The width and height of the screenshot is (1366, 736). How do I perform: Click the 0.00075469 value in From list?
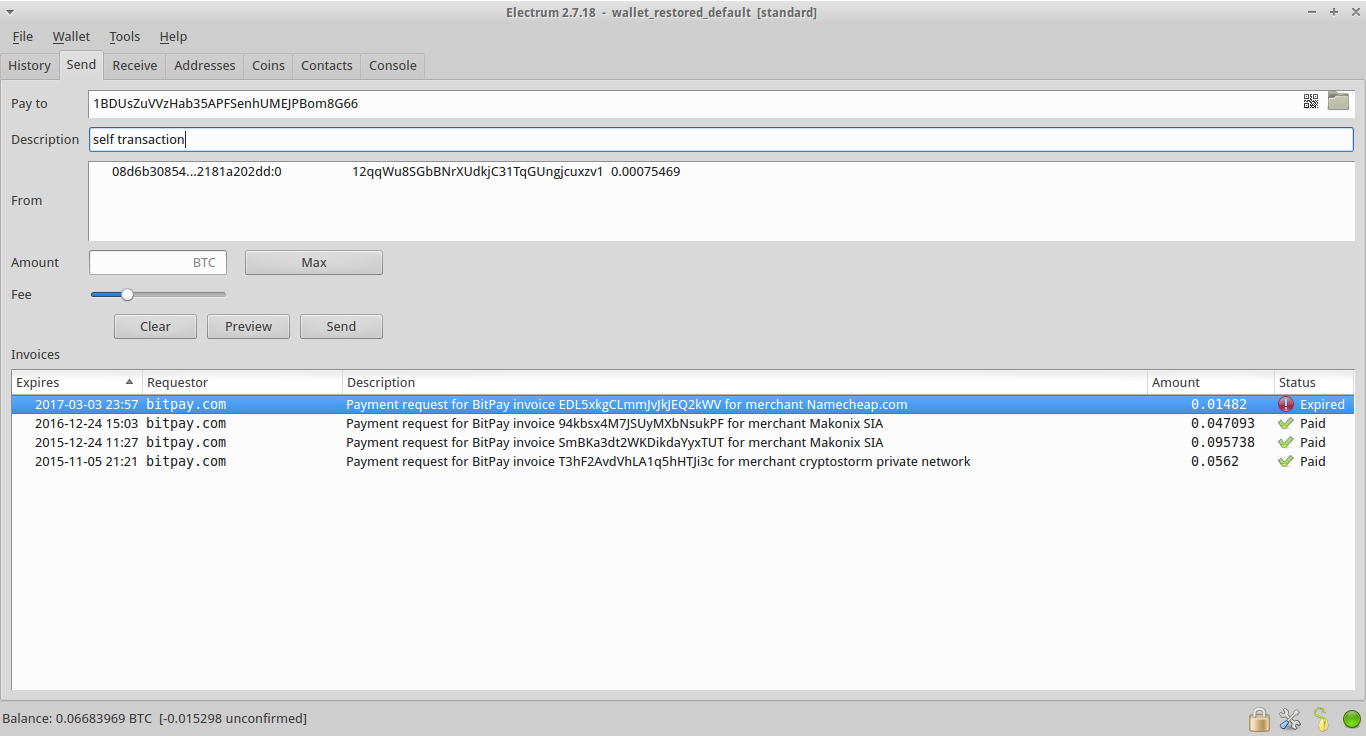[x=645, y=172]
